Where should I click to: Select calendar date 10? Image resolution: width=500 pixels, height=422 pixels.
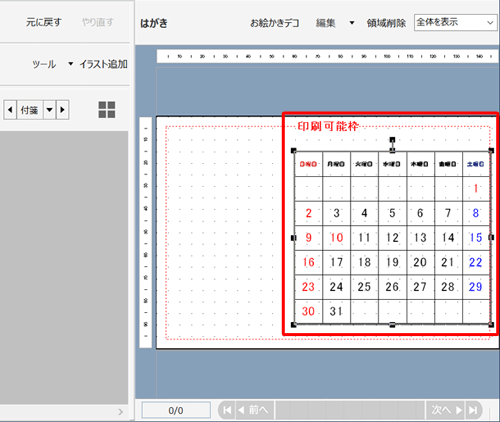pyautogui.click(x=337, y=238)
